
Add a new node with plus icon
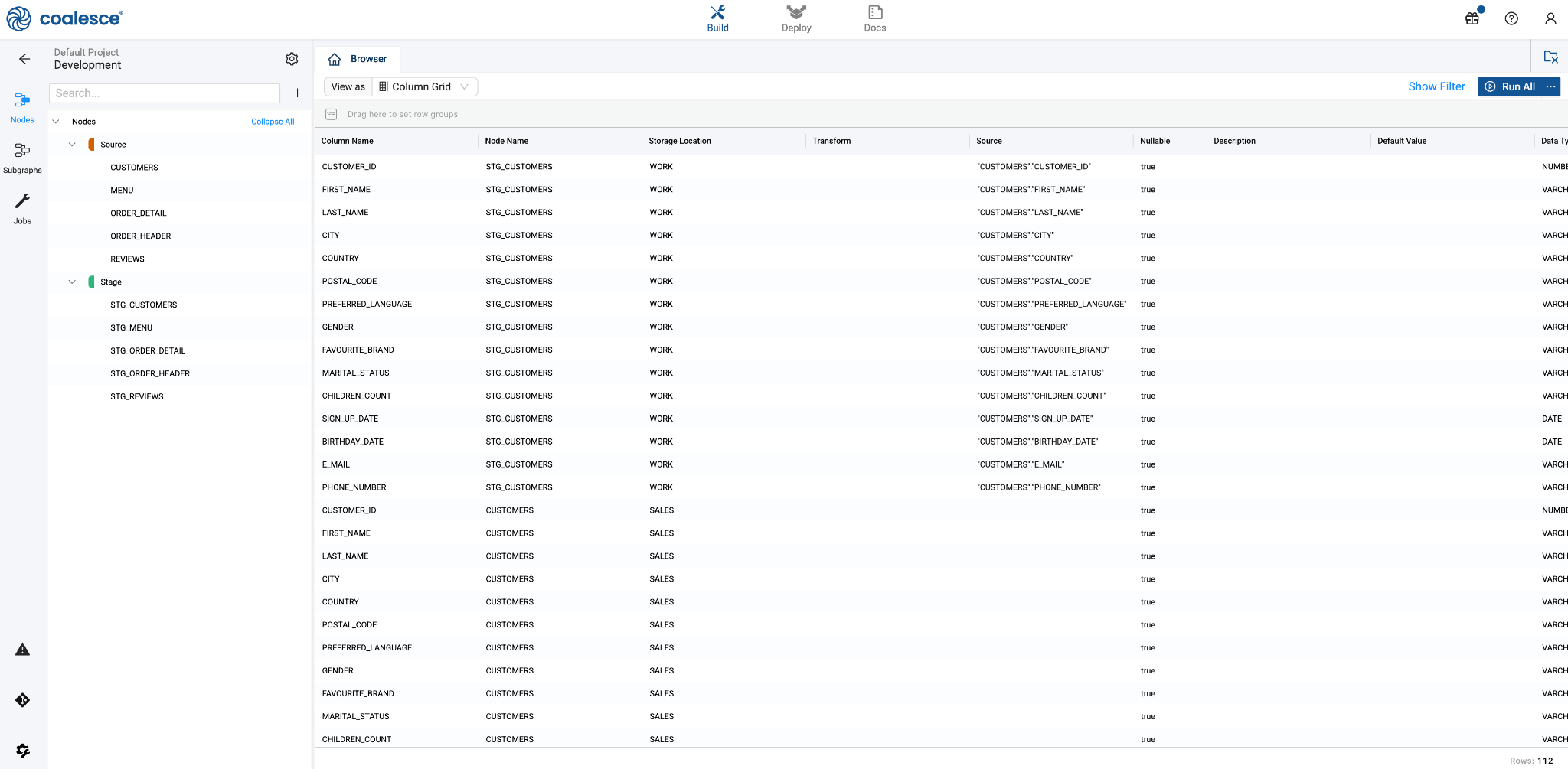pyautogui.click(x=298, y=93)
